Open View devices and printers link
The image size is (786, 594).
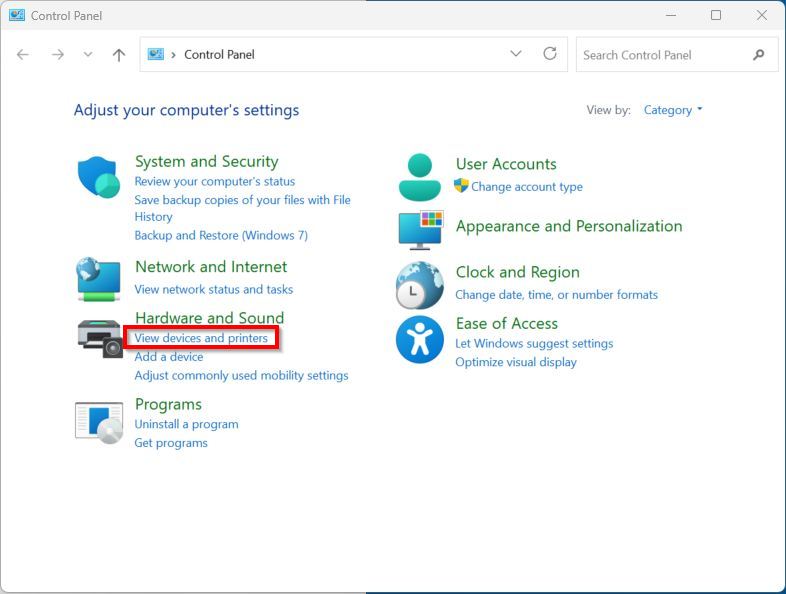pyautogui.click(x=201, y=338)
